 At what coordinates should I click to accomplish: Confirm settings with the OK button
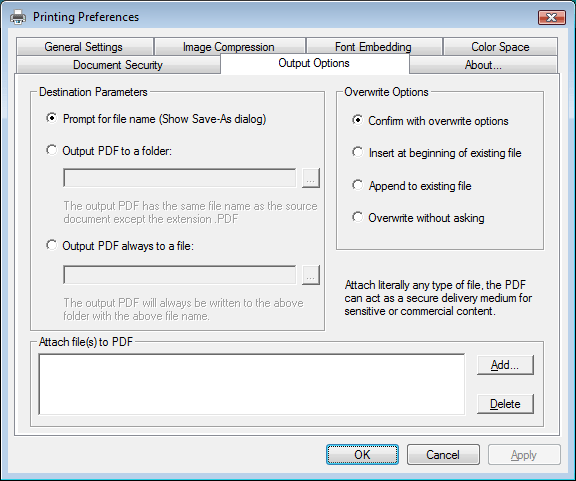[x=362, y=455]
